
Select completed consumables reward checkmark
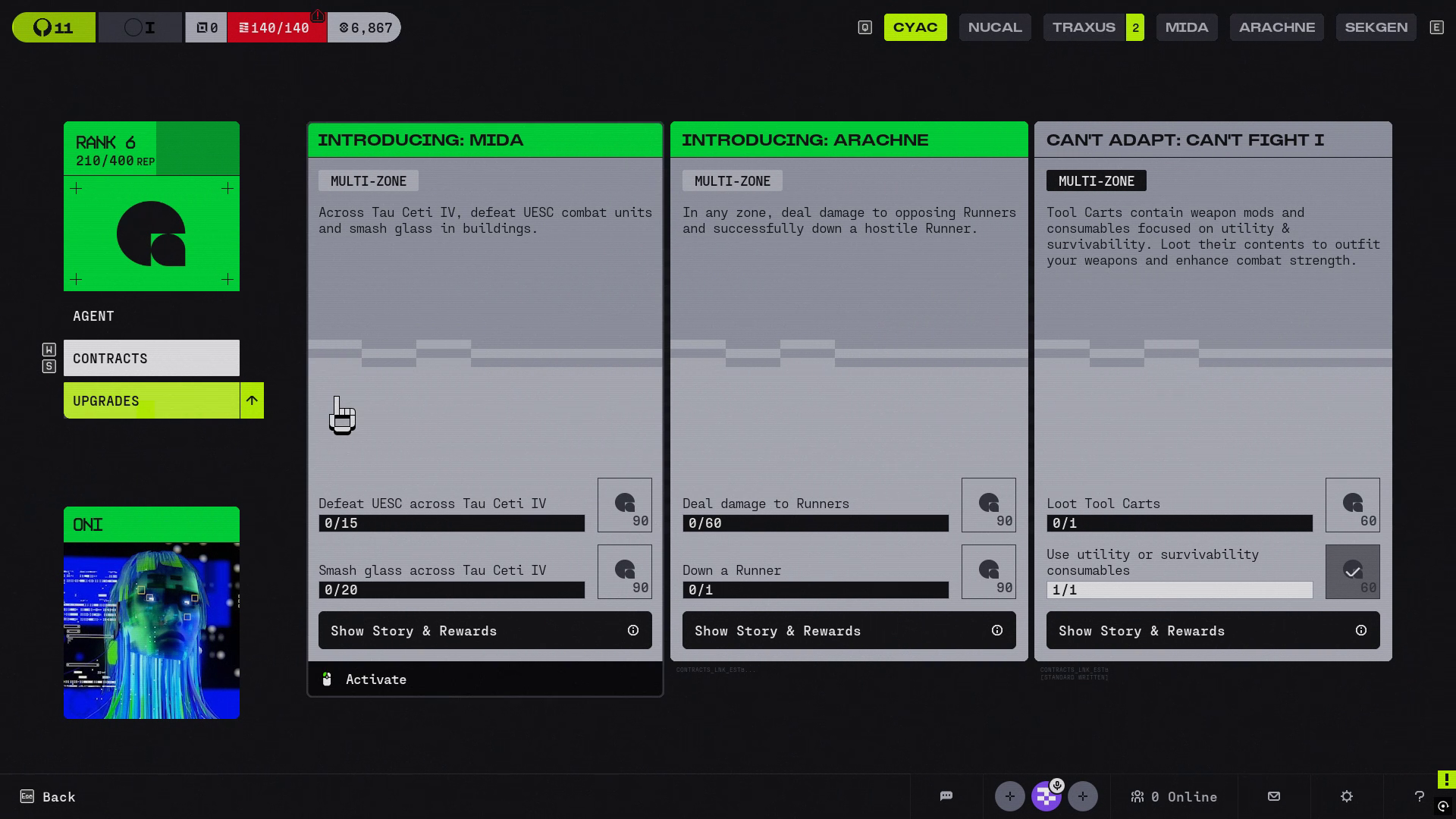(x=1352, y=572)
